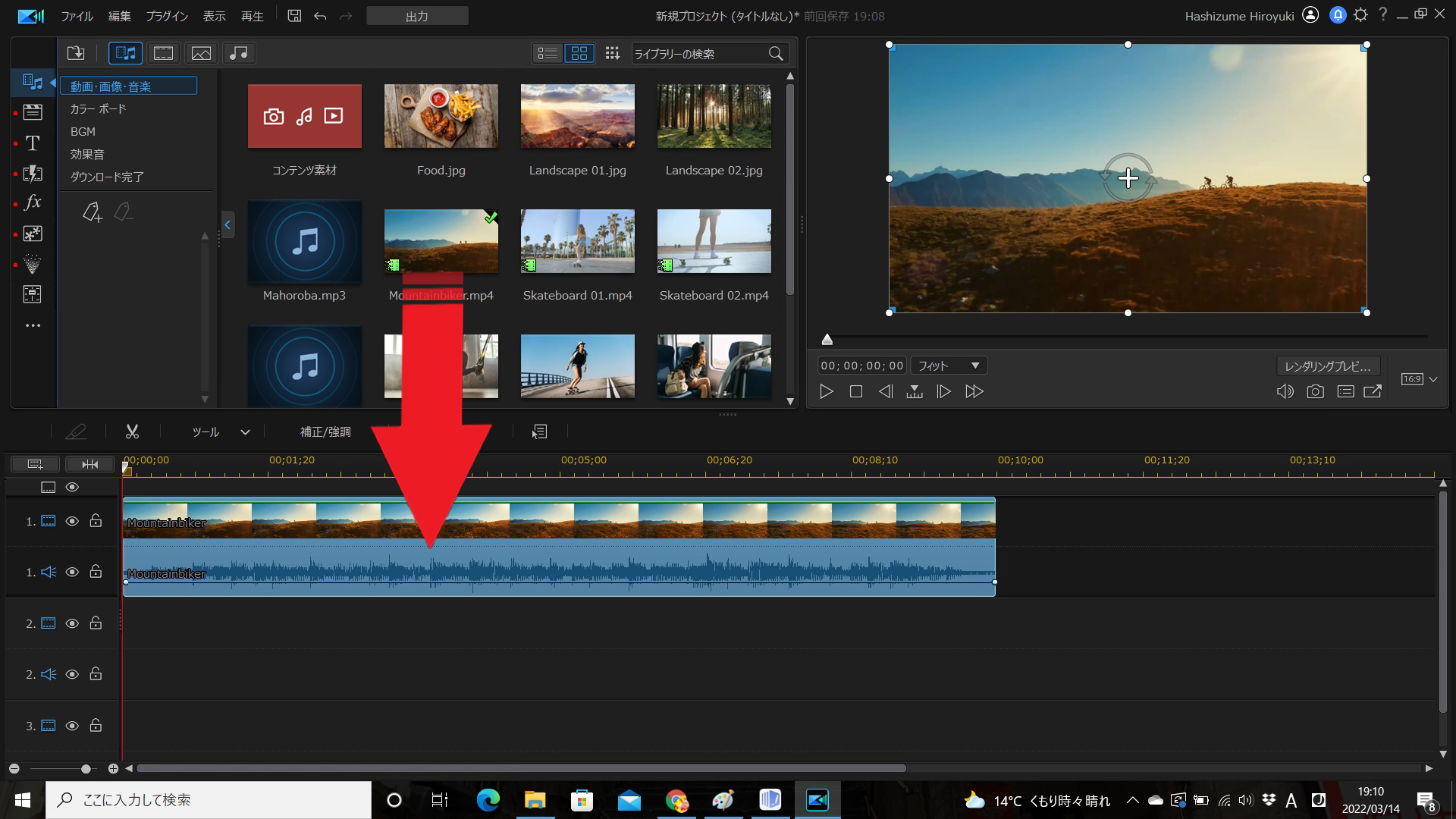Open the Title Room T icon
1456x819 pixels.
pos(33,143)
